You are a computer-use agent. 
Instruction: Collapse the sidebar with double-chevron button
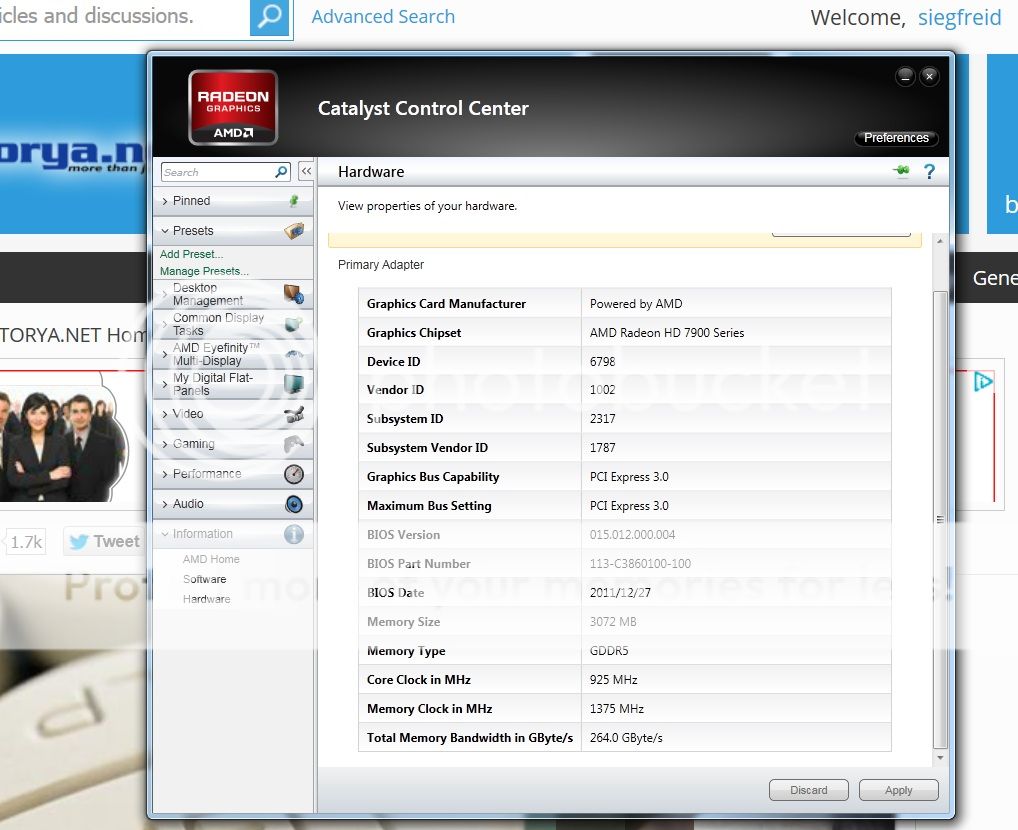(x=306, y=172)
